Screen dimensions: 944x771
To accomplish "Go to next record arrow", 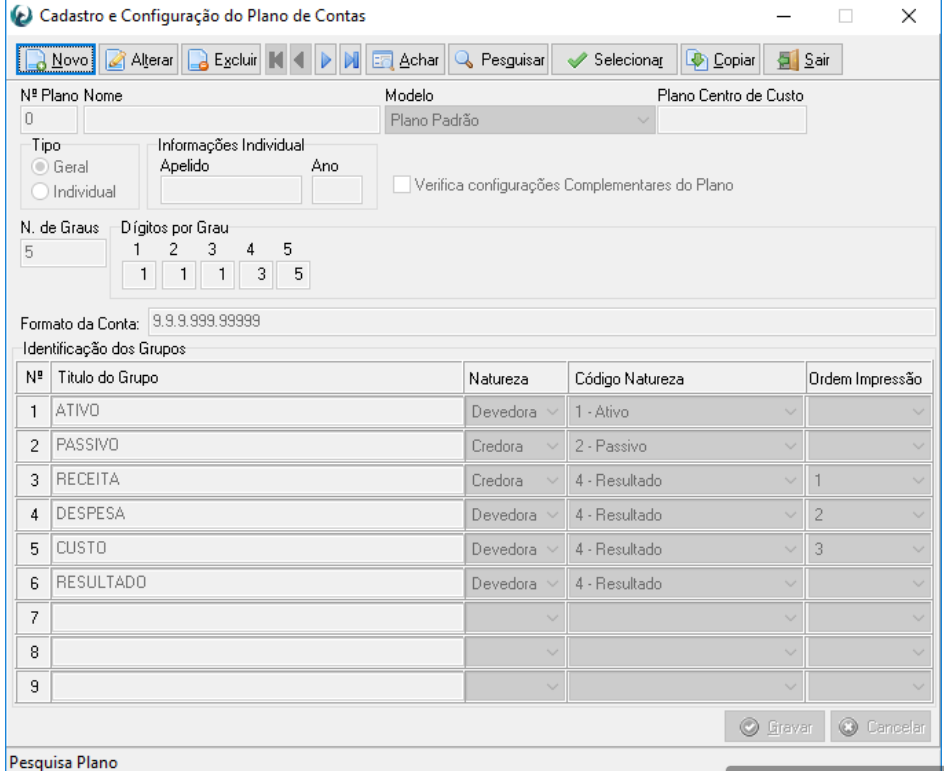I will pyautogui.click(x=326, y=60).
